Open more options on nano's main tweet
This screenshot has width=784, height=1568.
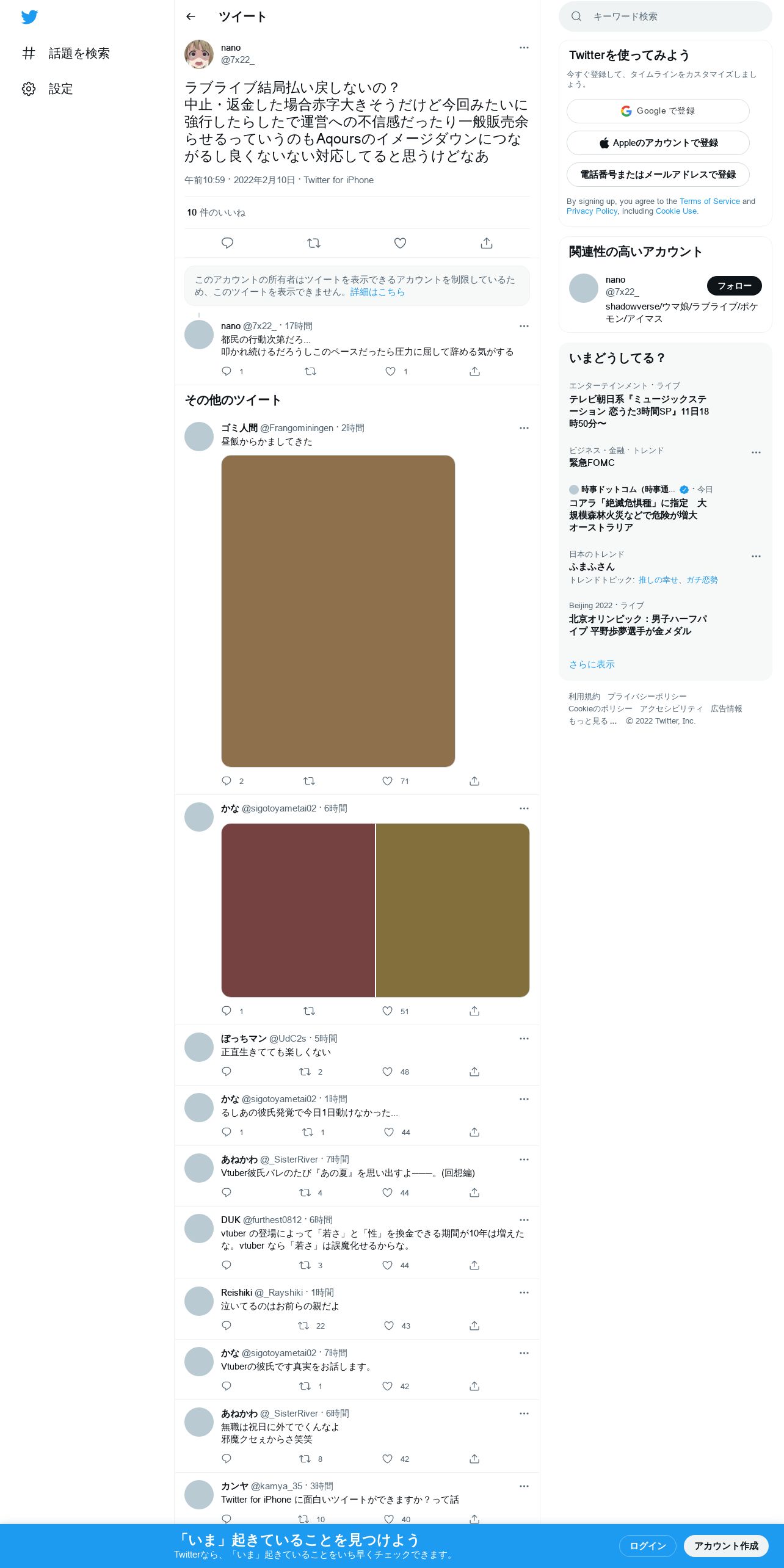(524, 48)
